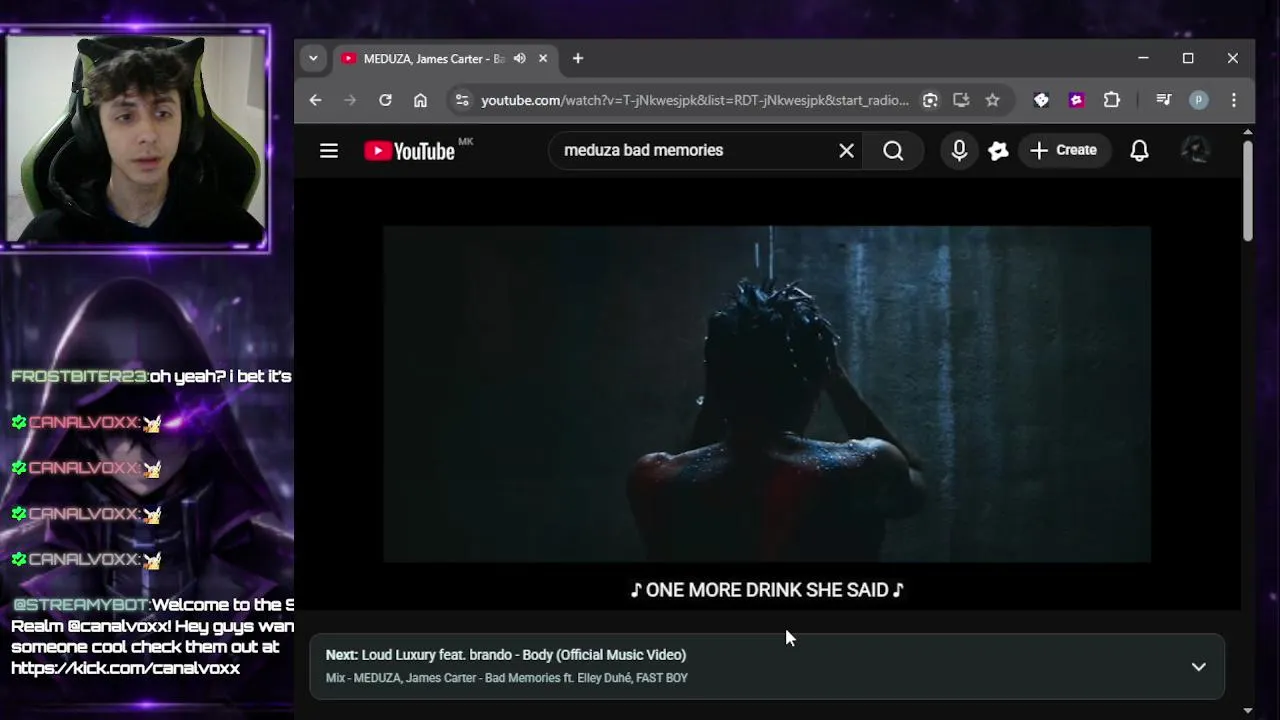This screenshot has width=1280, height=720.
Task: Click the @STREAMYBOT welcome message
Action: (152, 636)
